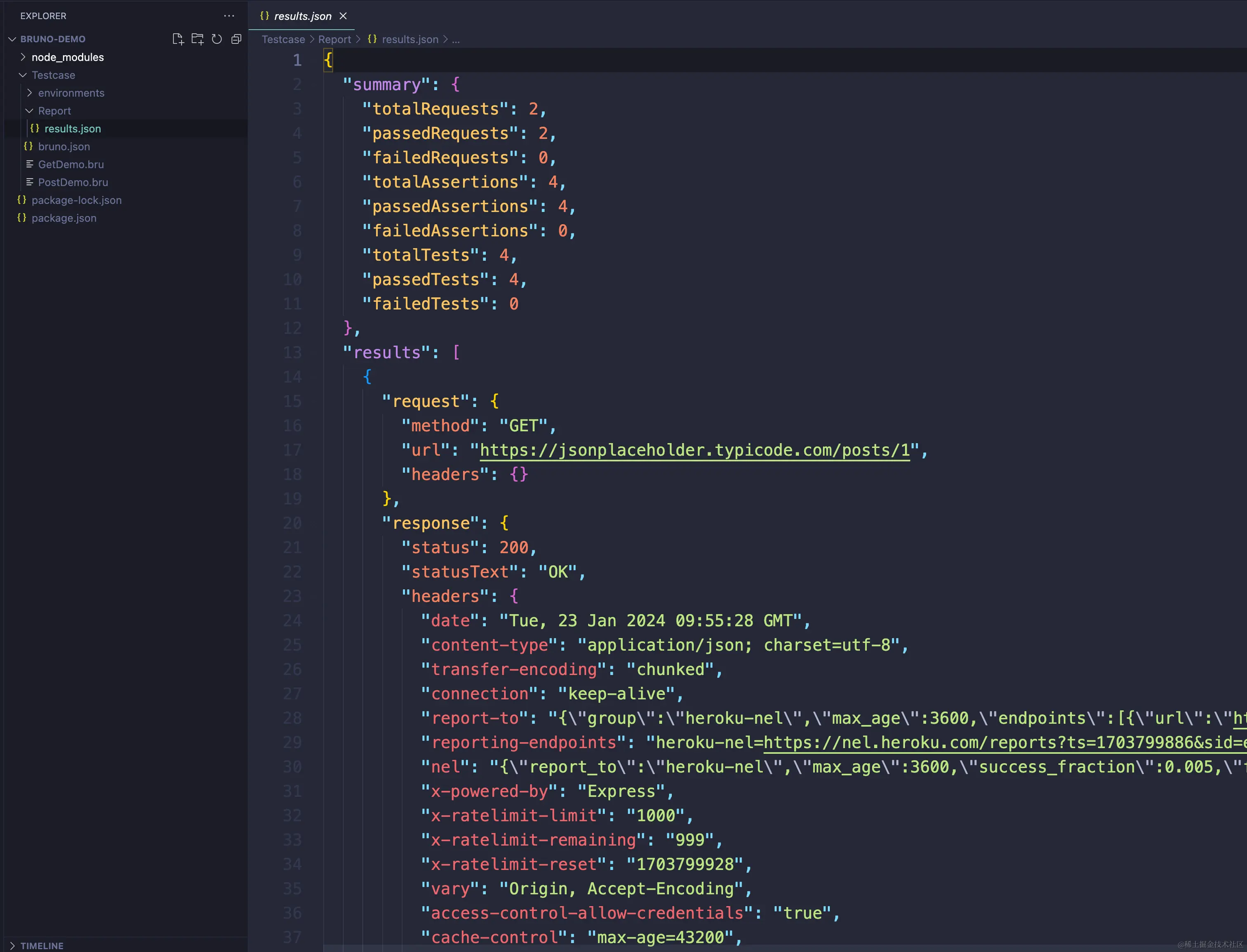Click the Refresh Explorer icon
Screen dimensions: 1247x952
pyautogui.click(x=216, y=39)
